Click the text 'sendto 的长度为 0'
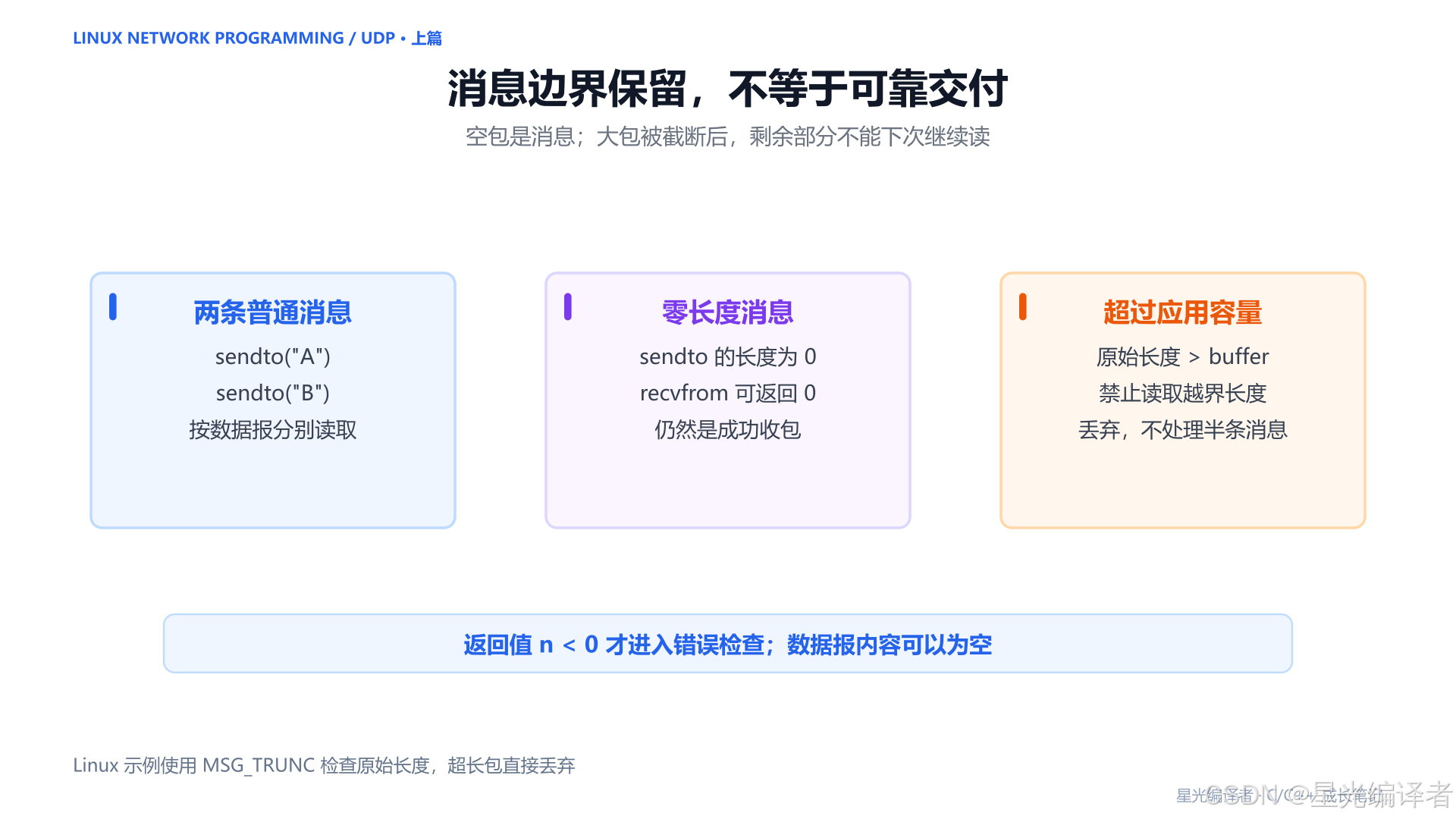The width and height of the screenshot is (1456, 819). pyautogui.click(x=727, y=356)
